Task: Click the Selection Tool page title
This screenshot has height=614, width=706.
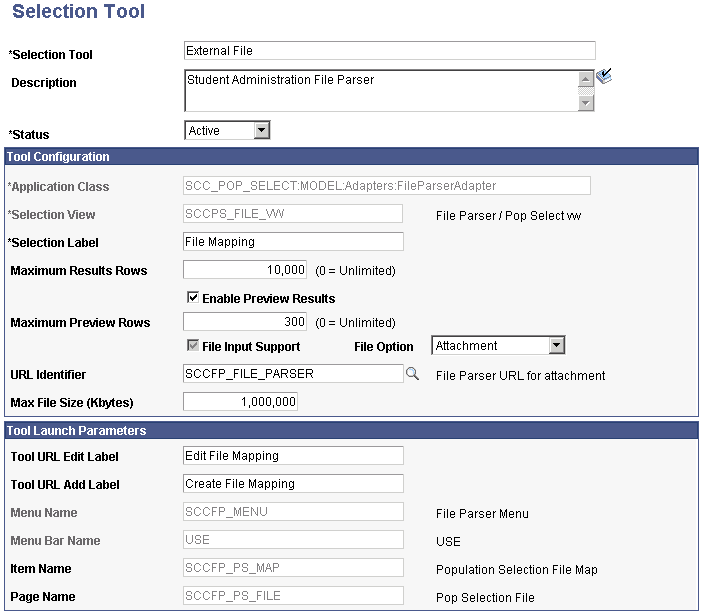Action: (x=78, y=11)
